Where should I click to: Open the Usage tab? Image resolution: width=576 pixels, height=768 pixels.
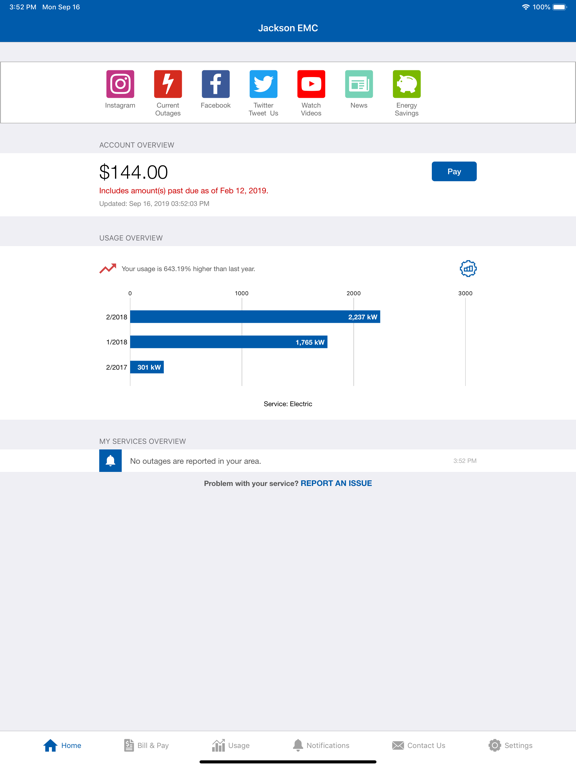pyautogui.click(x=231, y=745)
